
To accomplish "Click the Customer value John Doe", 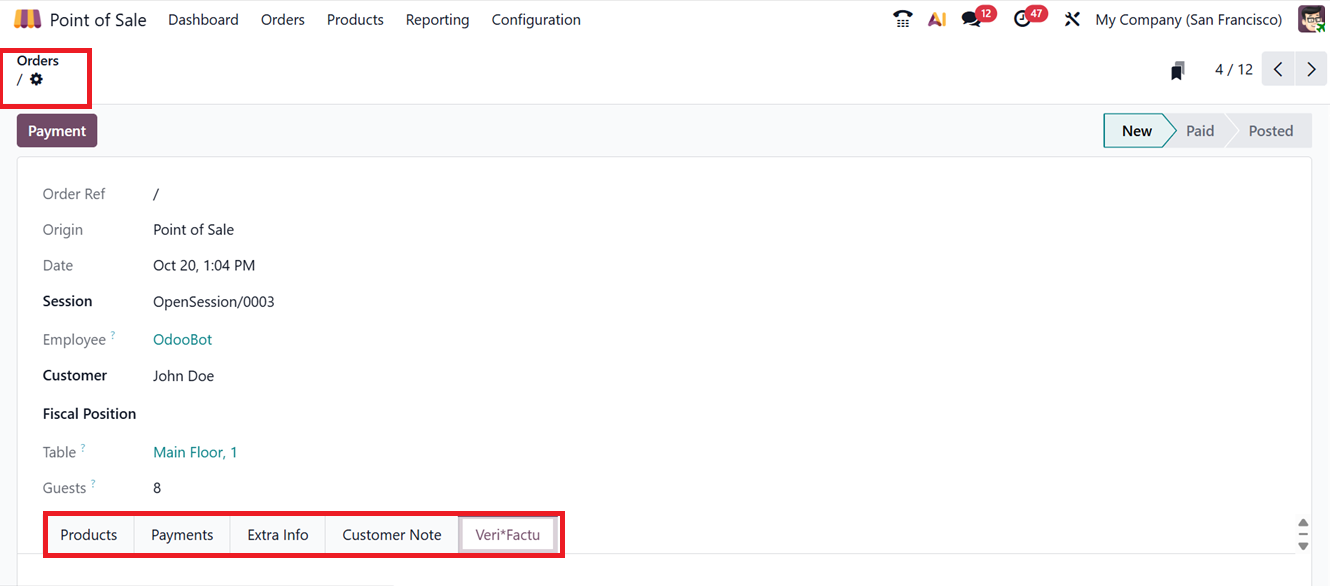I will click(x=183, y=376).
